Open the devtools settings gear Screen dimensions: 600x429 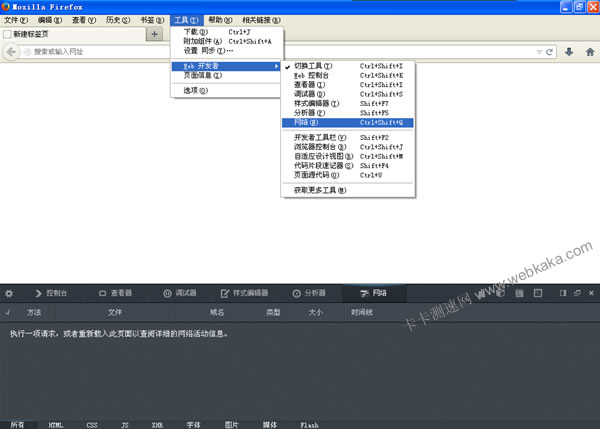click(9, 294)
